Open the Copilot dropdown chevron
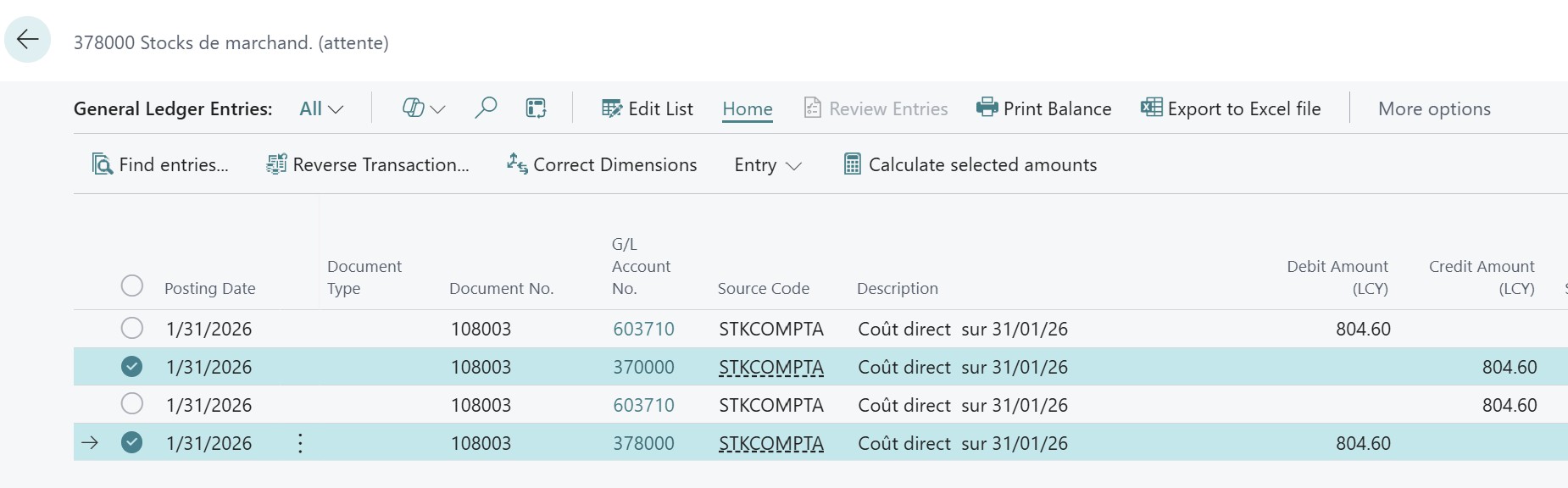Viewport: 1568px width, 488px height. point(438,109)
